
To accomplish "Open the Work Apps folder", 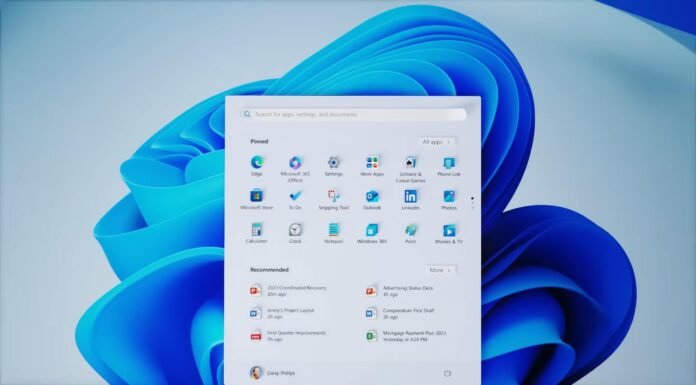I will pos(372,166).
